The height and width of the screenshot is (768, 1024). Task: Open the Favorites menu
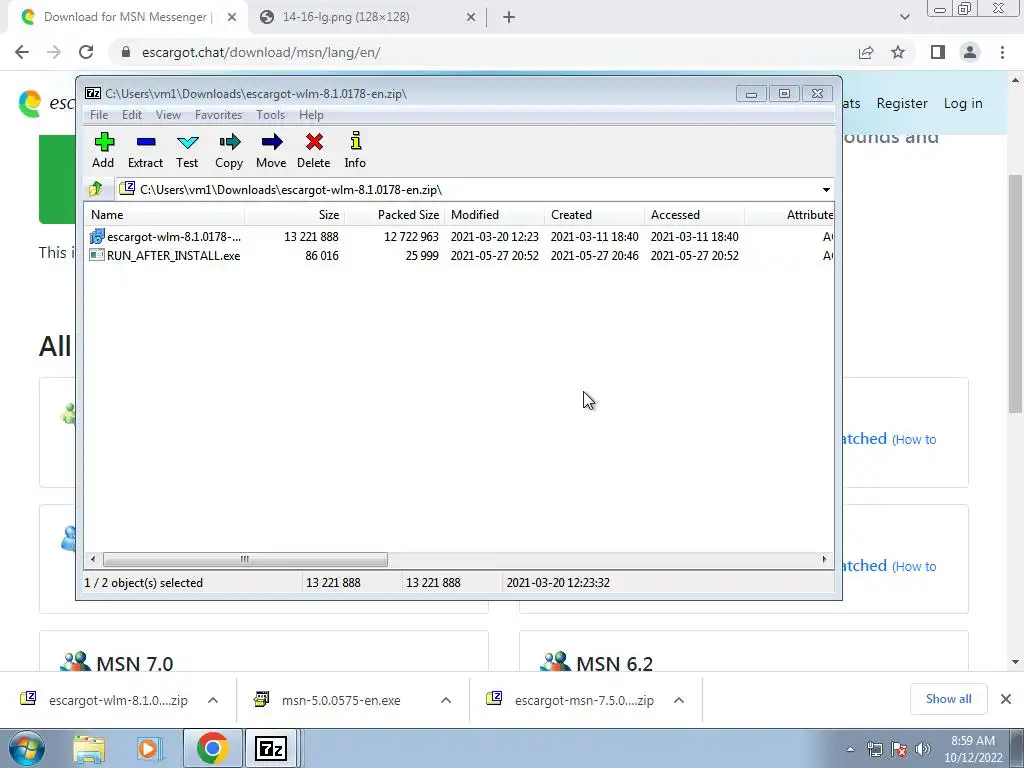218,115
